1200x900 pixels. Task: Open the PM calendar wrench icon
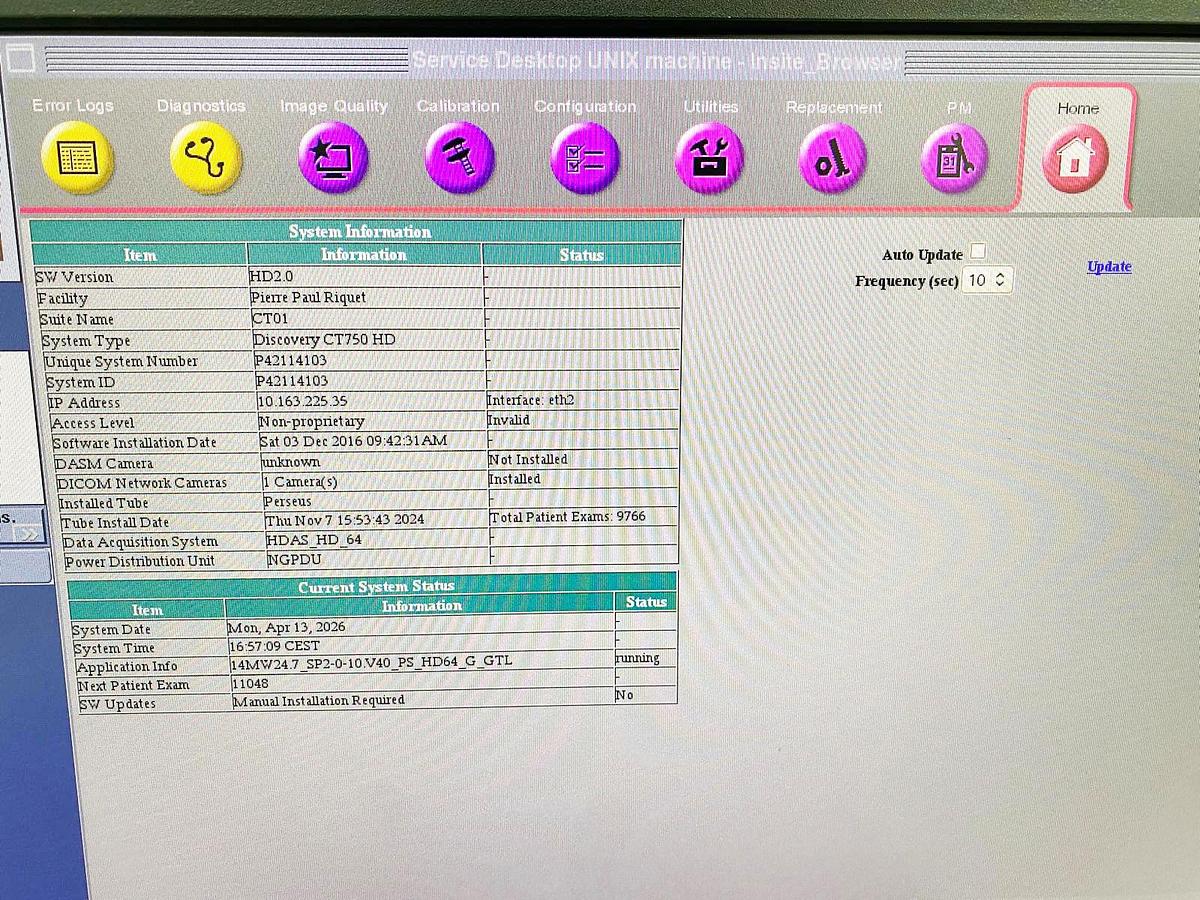pyautogui.click(x=954, y=159)
